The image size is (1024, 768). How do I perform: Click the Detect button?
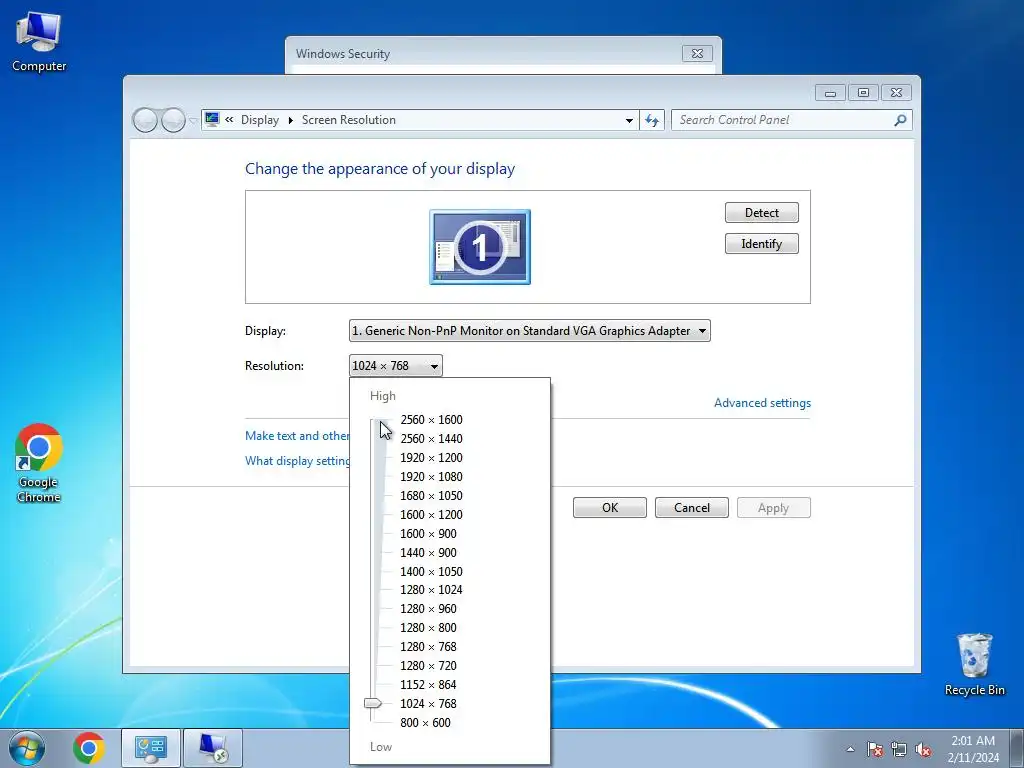761,212
